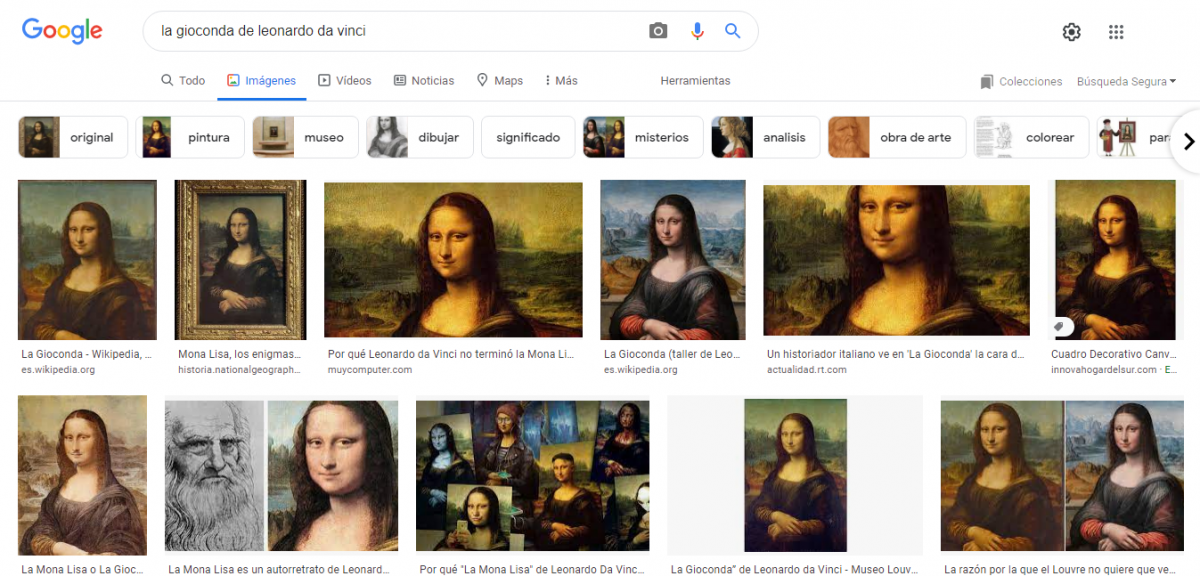Switch to the Vídeos tab
The image size is (1200, 576).
[345, 81]
